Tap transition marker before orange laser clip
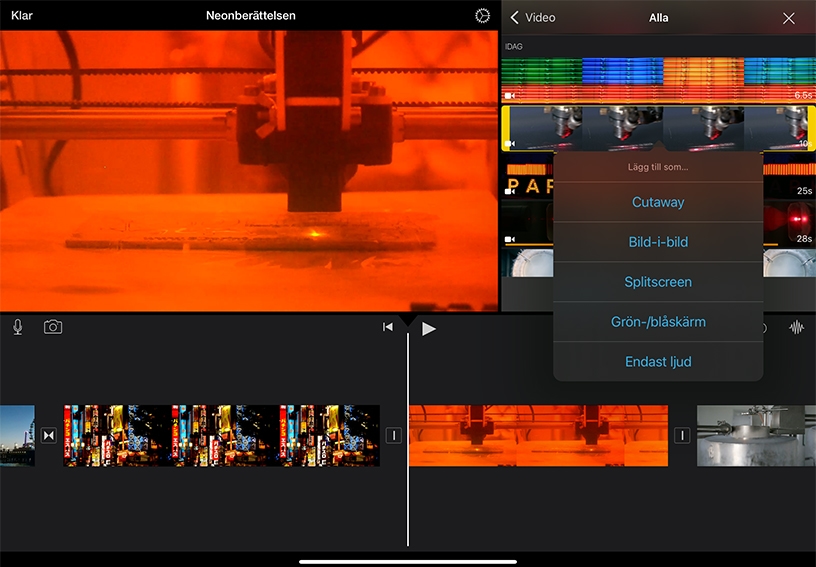Viewport: 816px width, 567px height. pos(393,435)
